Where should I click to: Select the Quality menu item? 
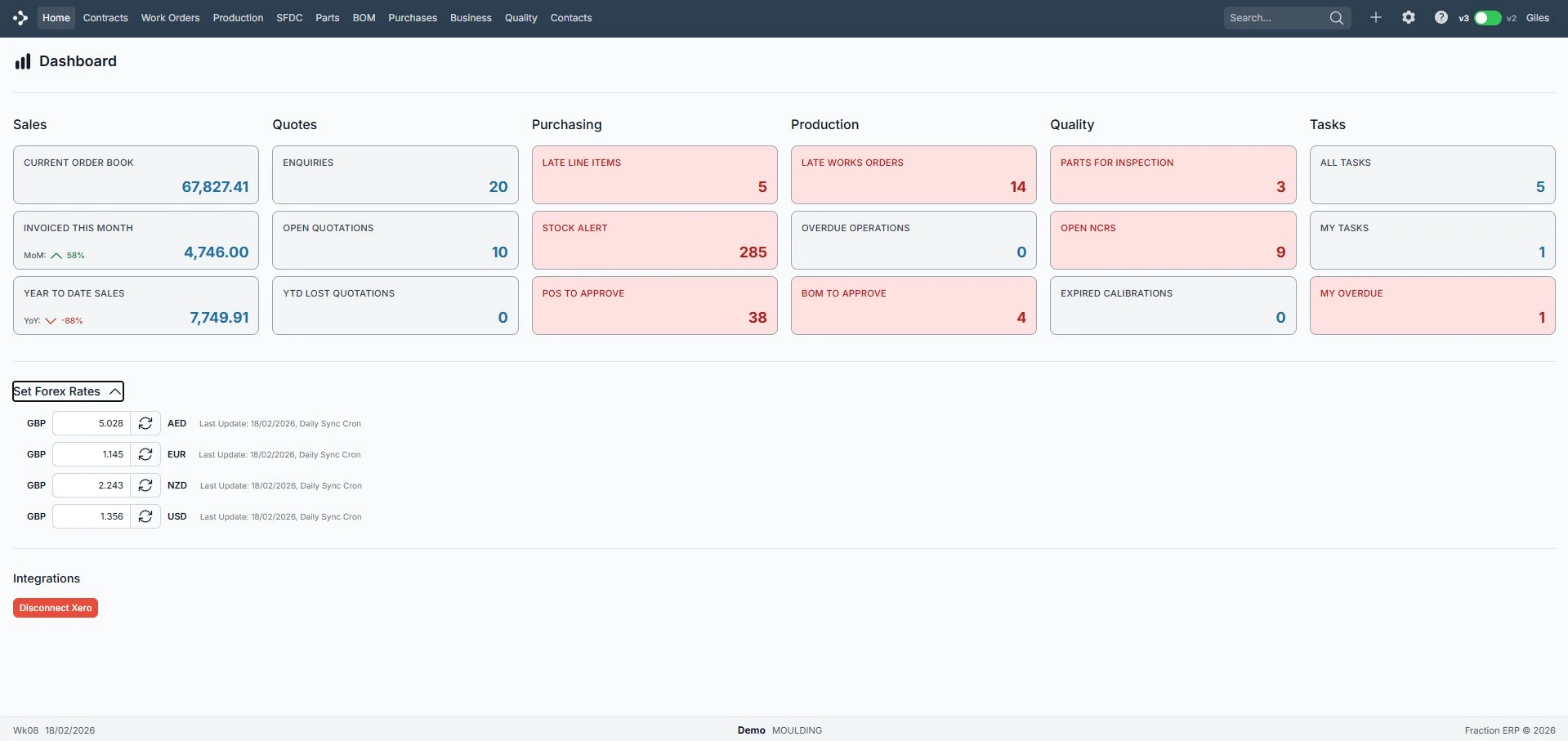coord(520,18)
